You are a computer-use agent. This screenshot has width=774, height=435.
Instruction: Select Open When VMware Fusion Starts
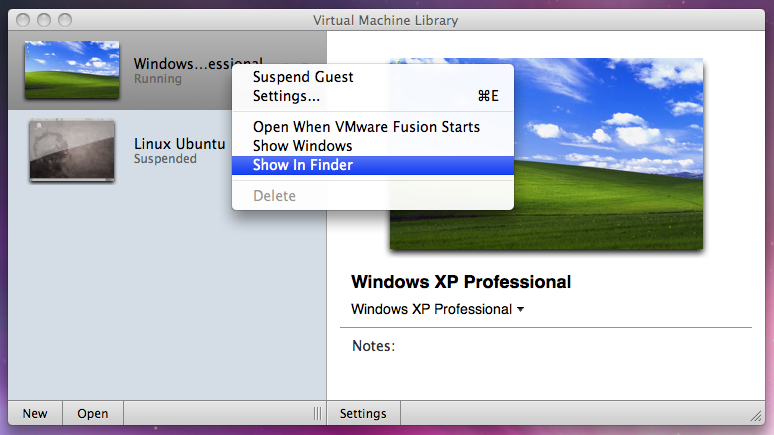(x=373, y=127)
